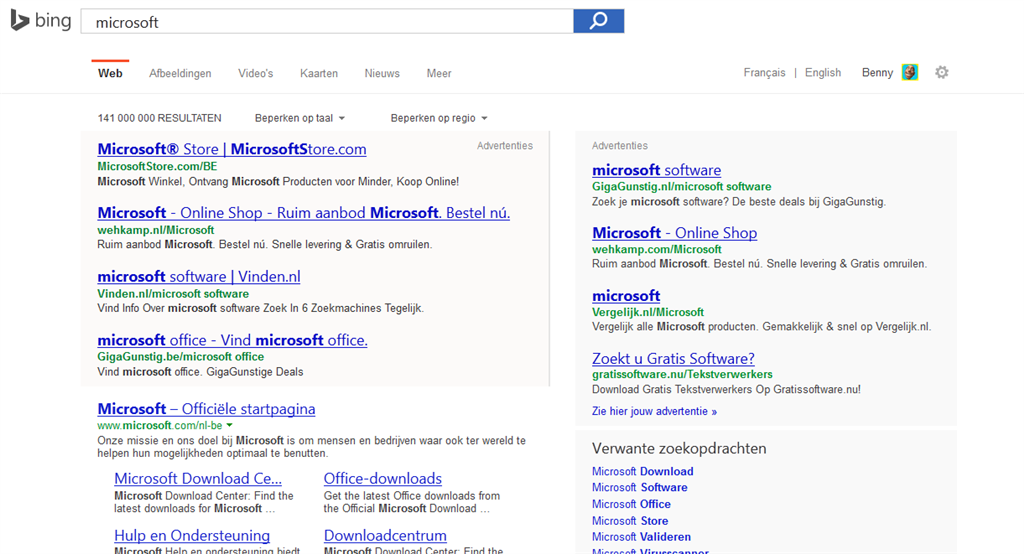Switch language to English
The image size is (1024, 554).
click(823, 73)
